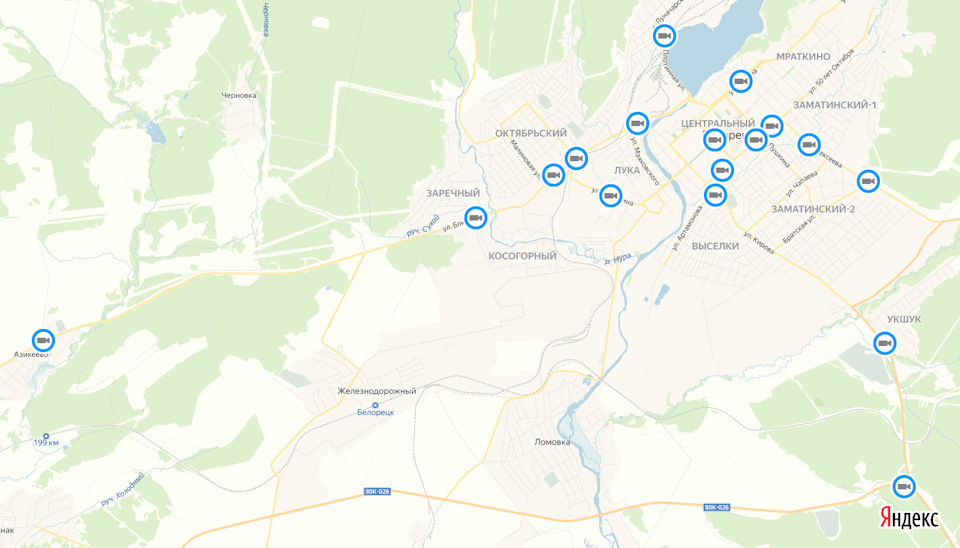Click the Яндекс logo link
Image resolution: width=960 pixels, height=548 pixels.
point(909,517)
